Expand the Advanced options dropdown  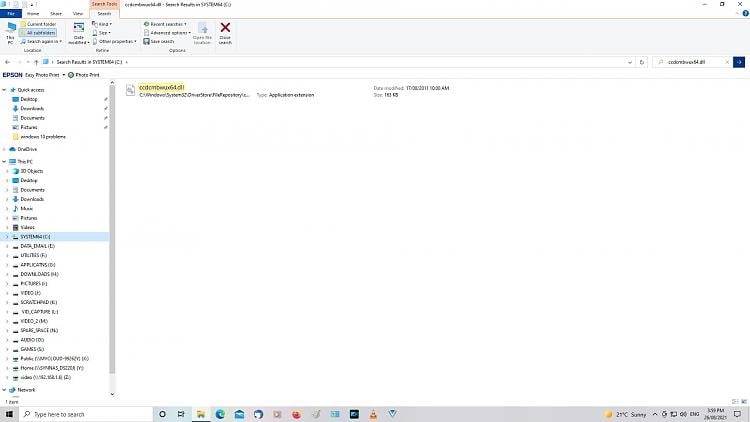pos(168,32)
